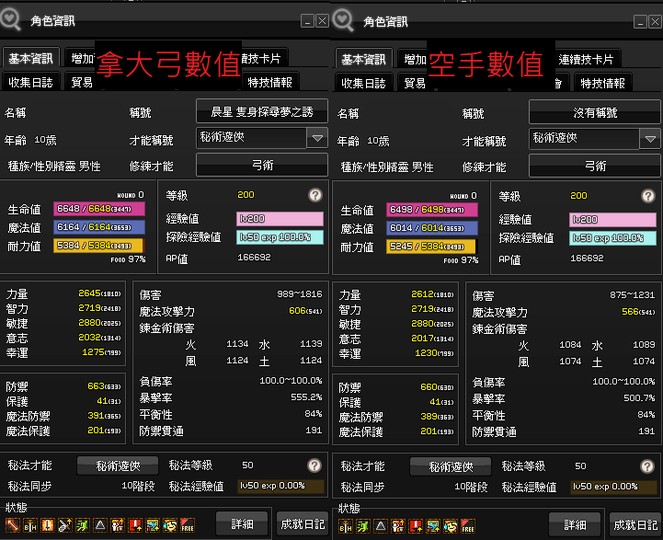Click the smiling face status icon, left window
The width and height of the screenshot is (663, 540).
pyautogui.click(x=170, y=525)
